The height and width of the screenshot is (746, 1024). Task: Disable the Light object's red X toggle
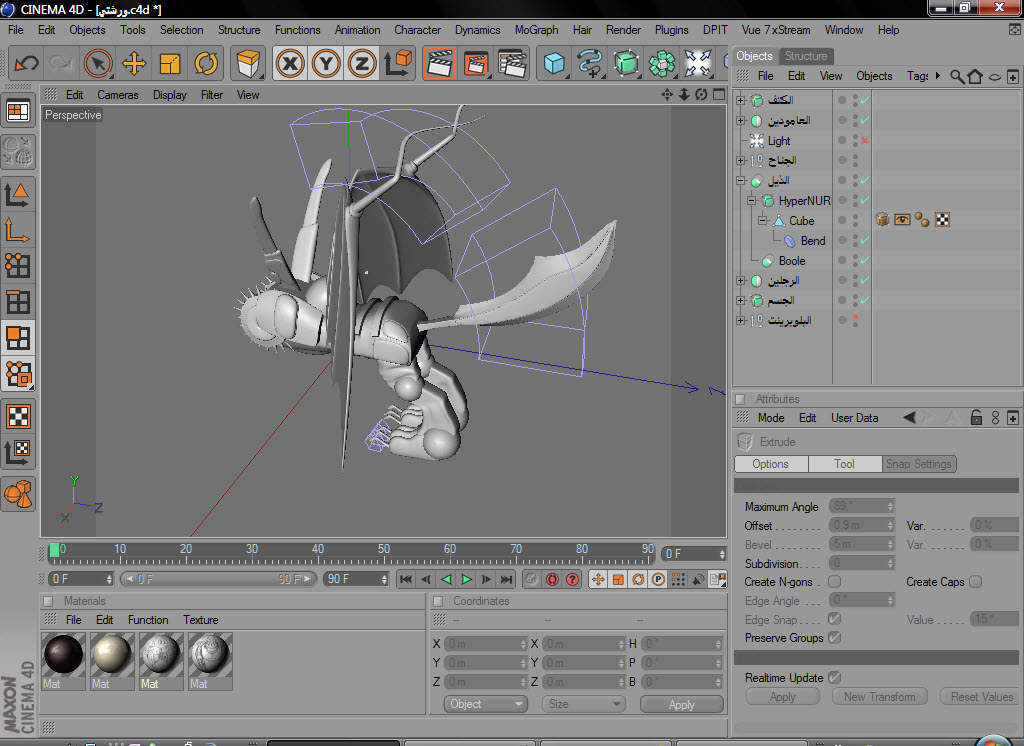(x=865, y=141)
